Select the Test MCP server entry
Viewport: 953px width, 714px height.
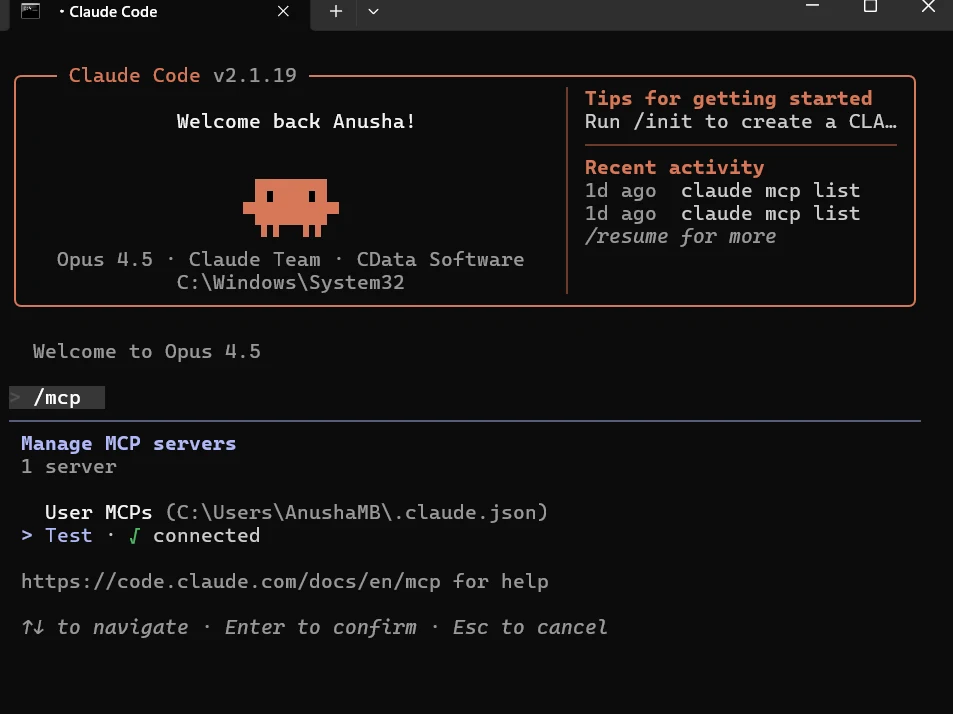tap(68, 535)
